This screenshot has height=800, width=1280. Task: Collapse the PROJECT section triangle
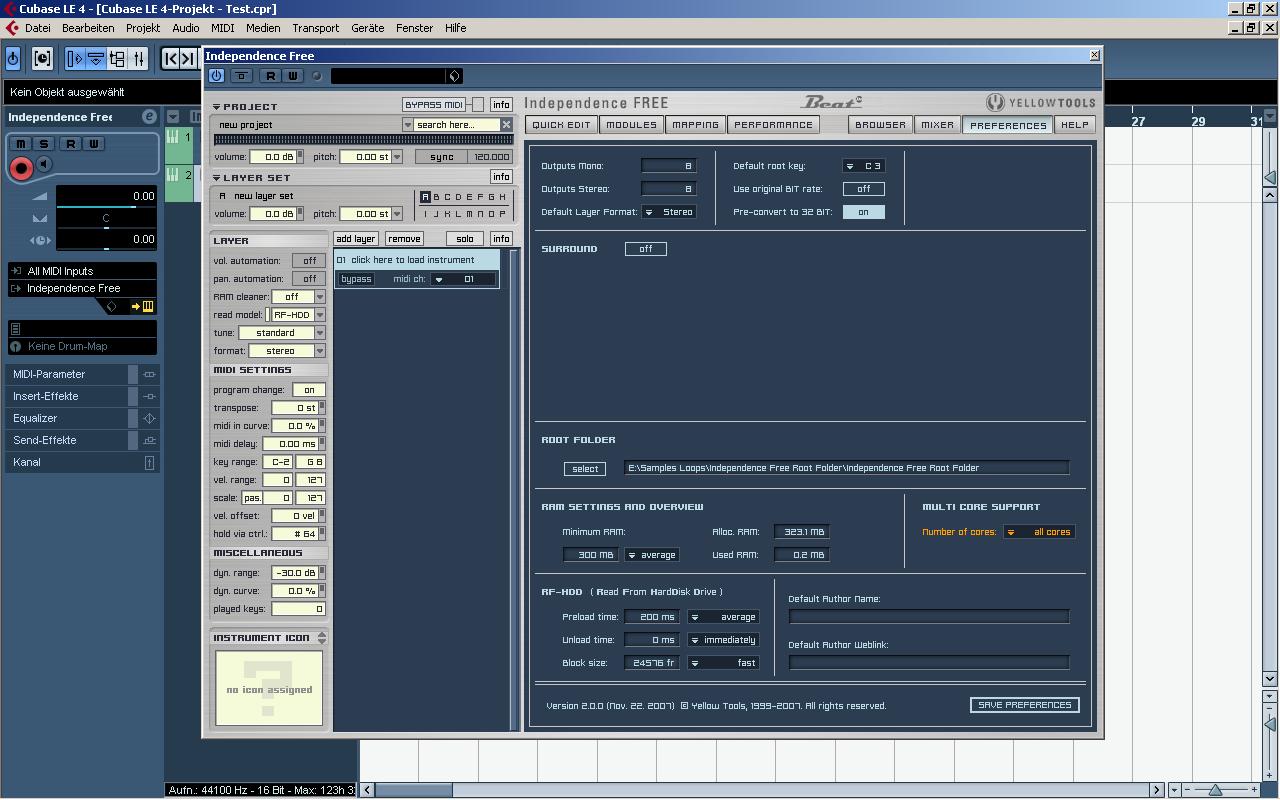coord(216,107)
